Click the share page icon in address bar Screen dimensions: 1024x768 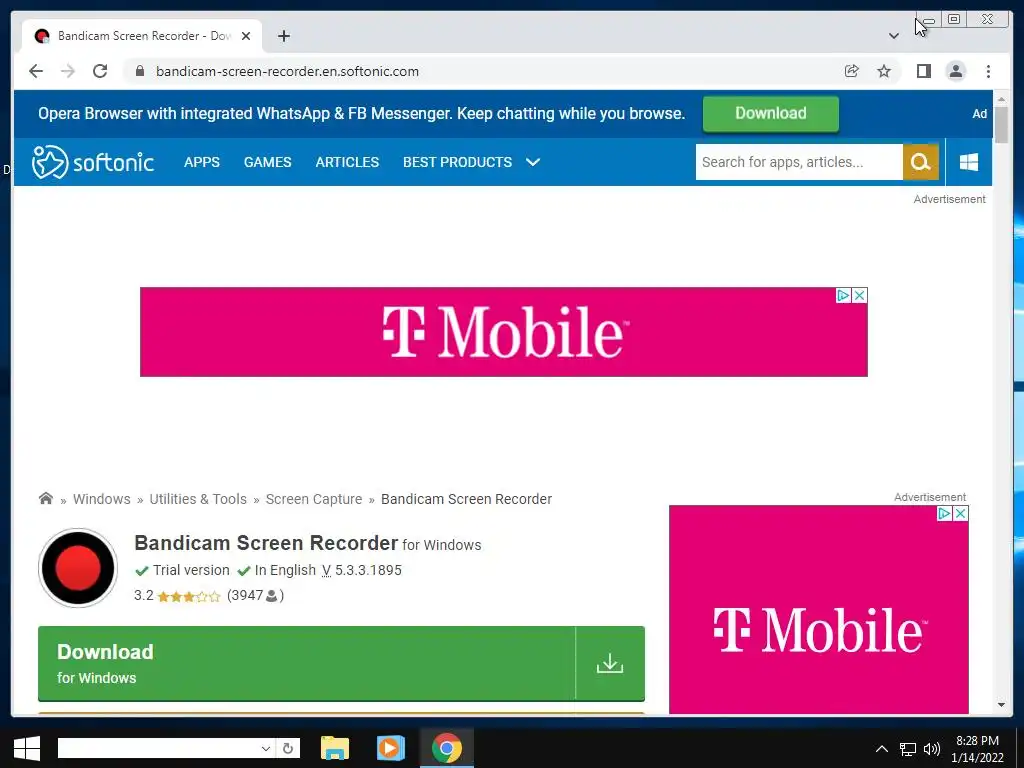point(852,71)
